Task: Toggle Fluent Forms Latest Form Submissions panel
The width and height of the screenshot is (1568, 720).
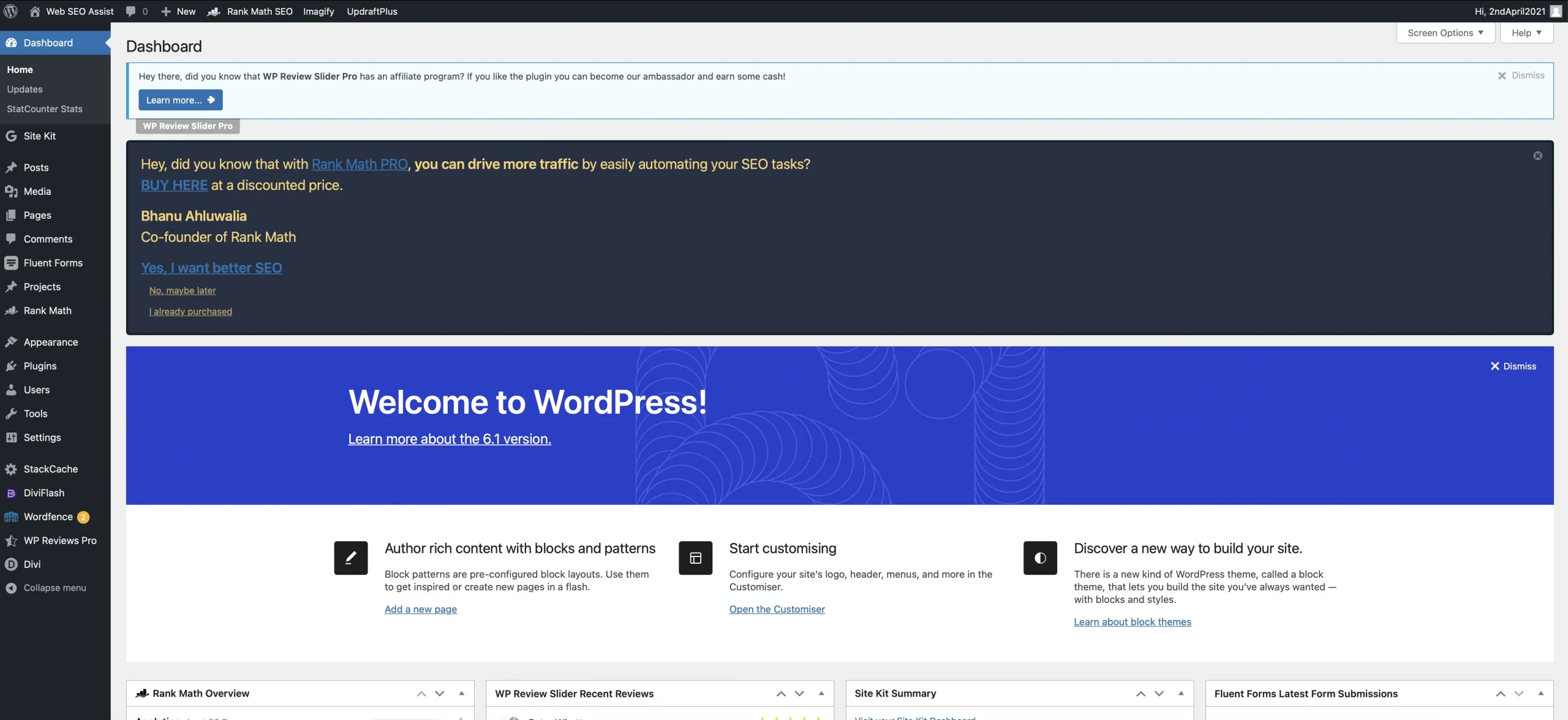Action: (x=1541, y=694)
